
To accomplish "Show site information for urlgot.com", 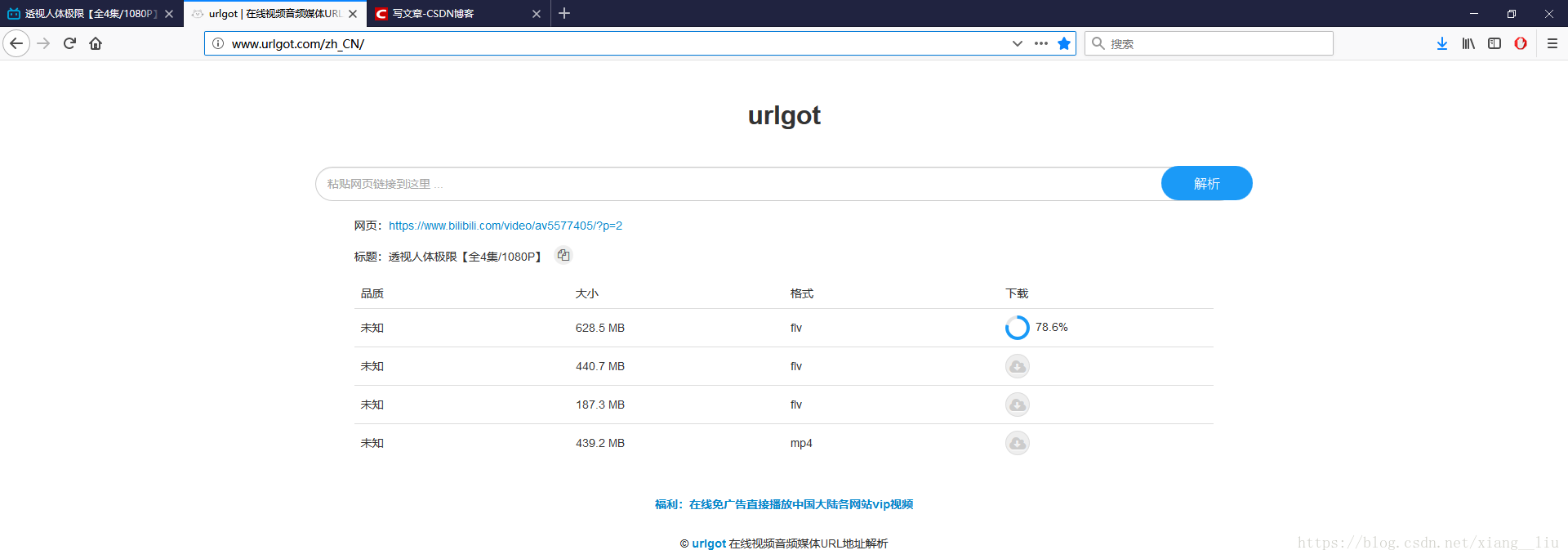I will tap(218, 43).
